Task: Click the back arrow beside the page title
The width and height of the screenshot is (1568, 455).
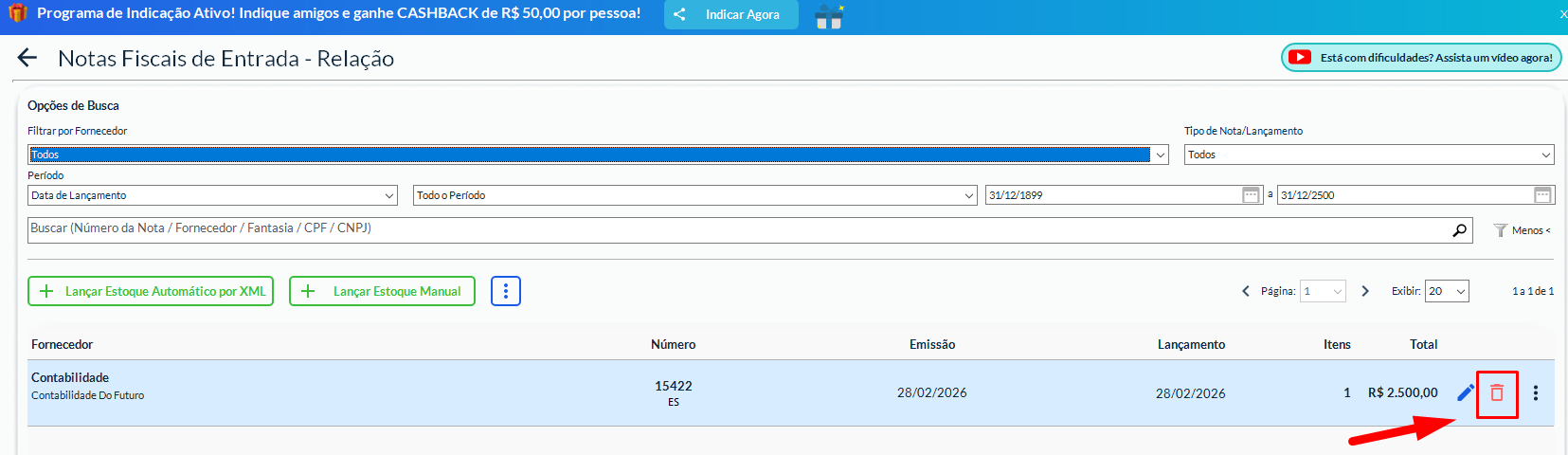Action: point(27,59)
